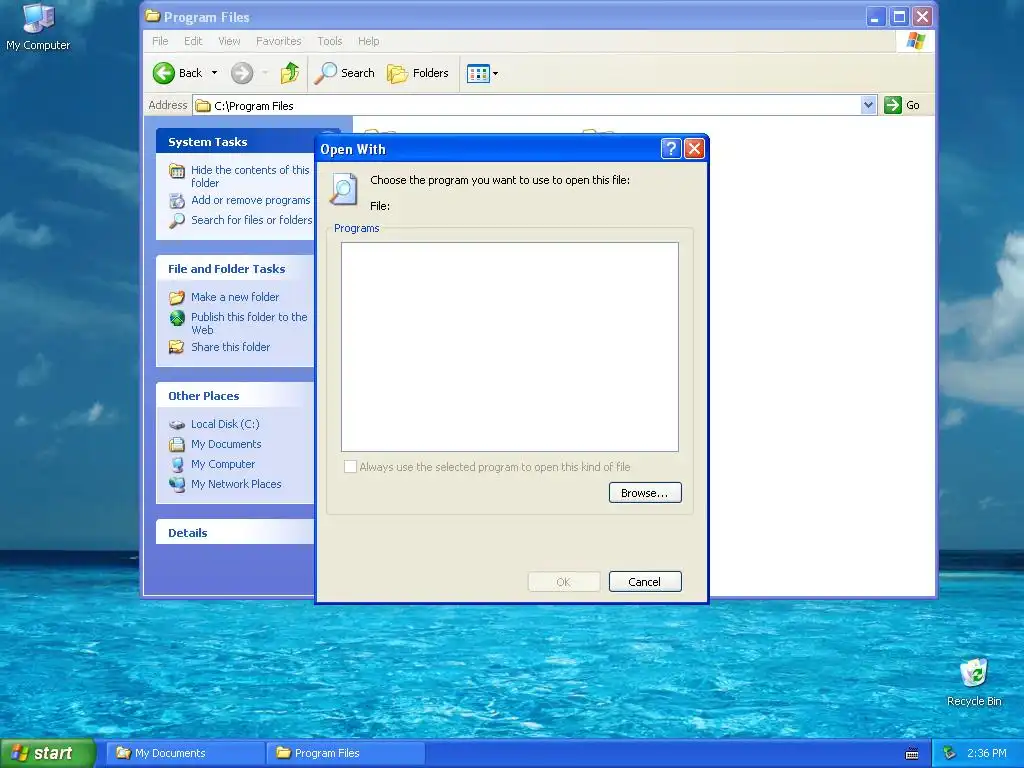Image resolution: width=1024 pixels, height=768 pixels.
Task: Open Add or remove programs link
Action: [x=251, y=200]
